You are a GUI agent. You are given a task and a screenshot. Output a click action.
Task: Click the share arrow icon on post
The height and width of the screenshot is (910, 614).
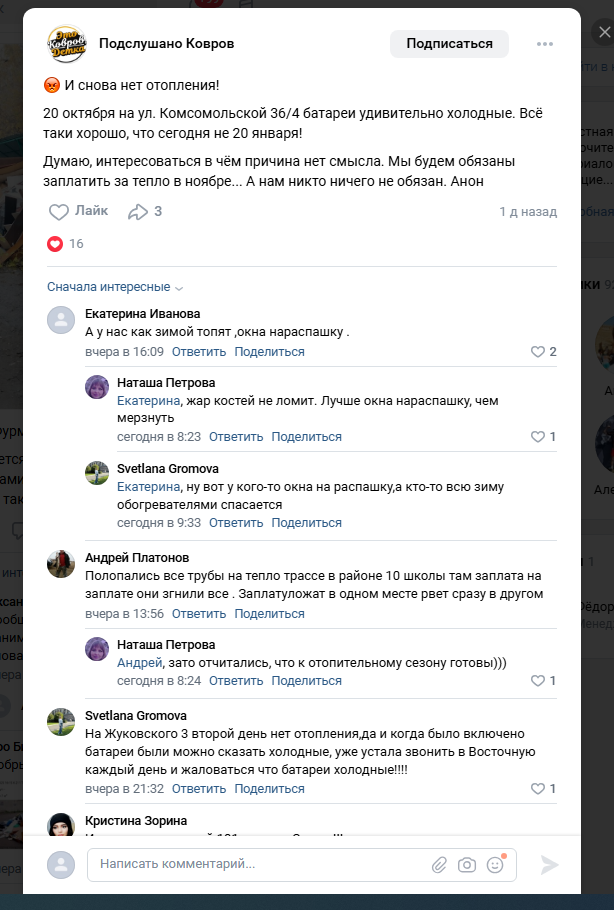138,212
